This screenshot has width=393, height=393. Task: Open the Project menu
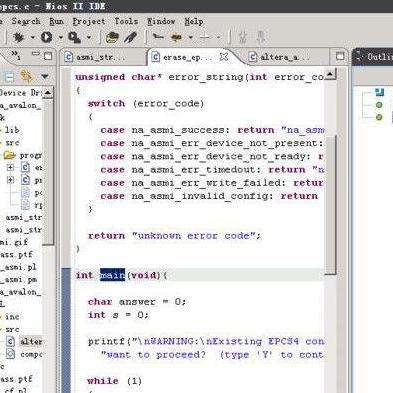tap(89, 22)
